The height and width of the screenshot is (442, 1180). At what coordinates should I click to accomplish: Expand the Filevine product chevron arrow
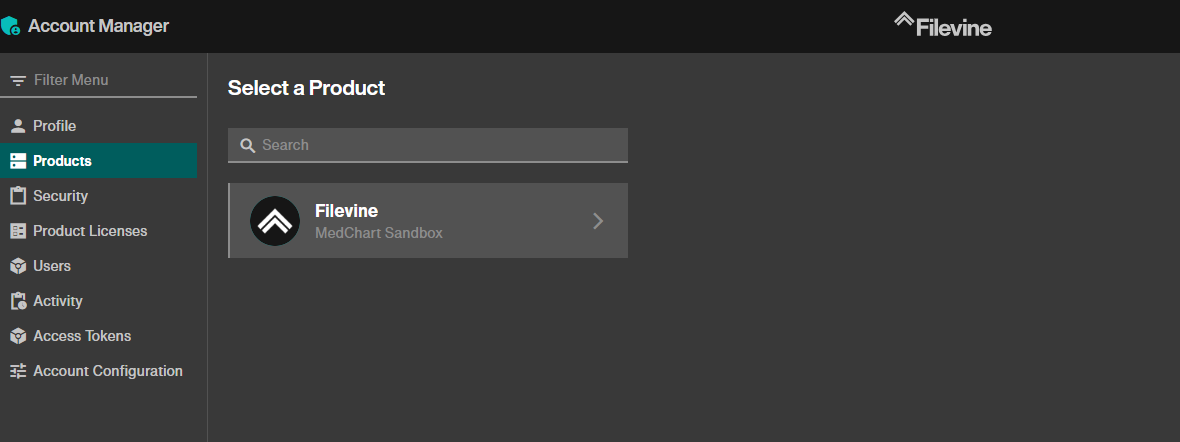(x=598, y=221)
